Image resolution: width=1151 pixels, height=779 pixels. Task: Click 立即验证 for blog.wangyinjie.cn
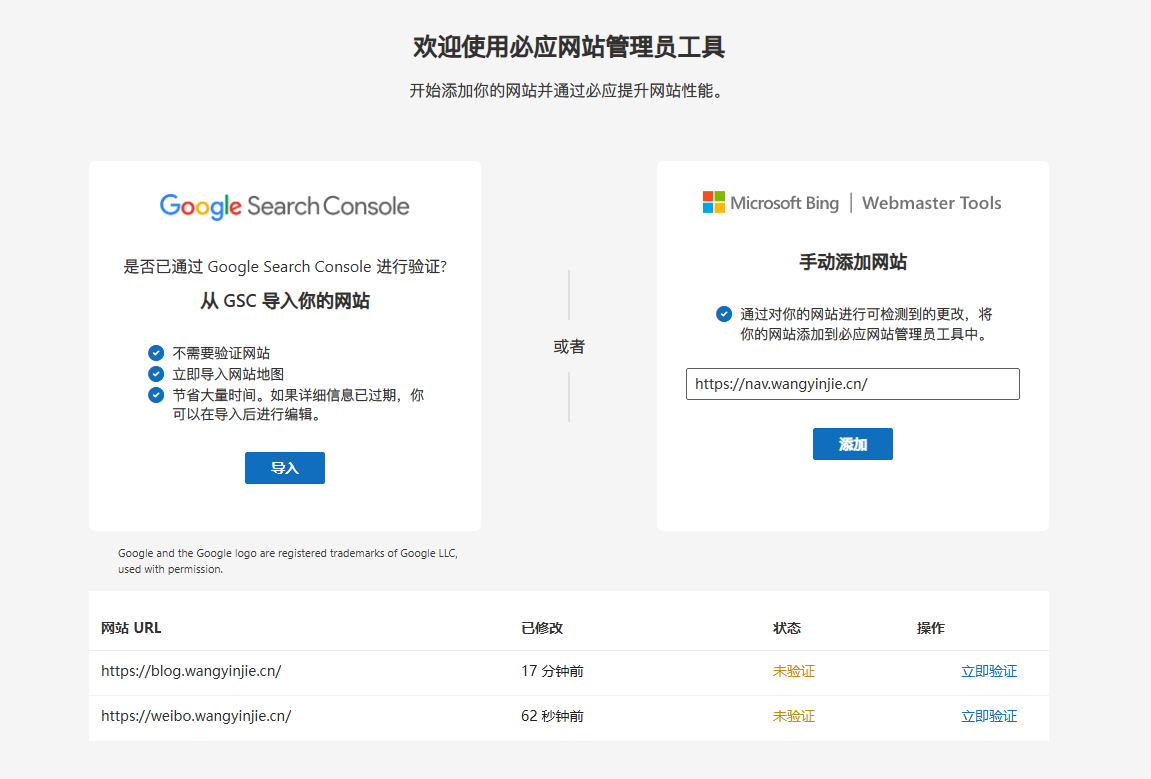tap(988, 672)
